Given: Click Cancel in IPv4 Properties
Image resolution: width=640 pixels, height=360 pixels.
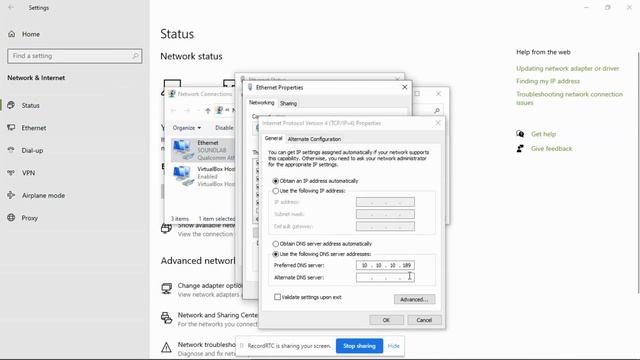Looking at the screenshot, I should coord(424,320).
